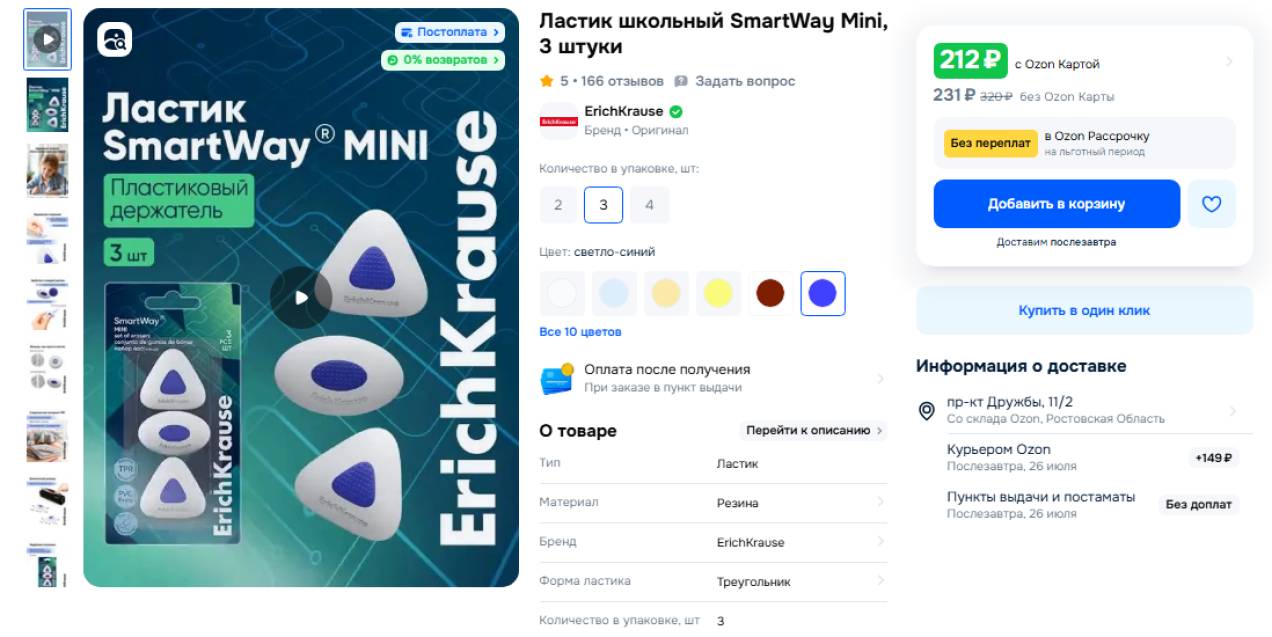
Task: Open the first video thumbnail in gallery
Action: (48, 40)
